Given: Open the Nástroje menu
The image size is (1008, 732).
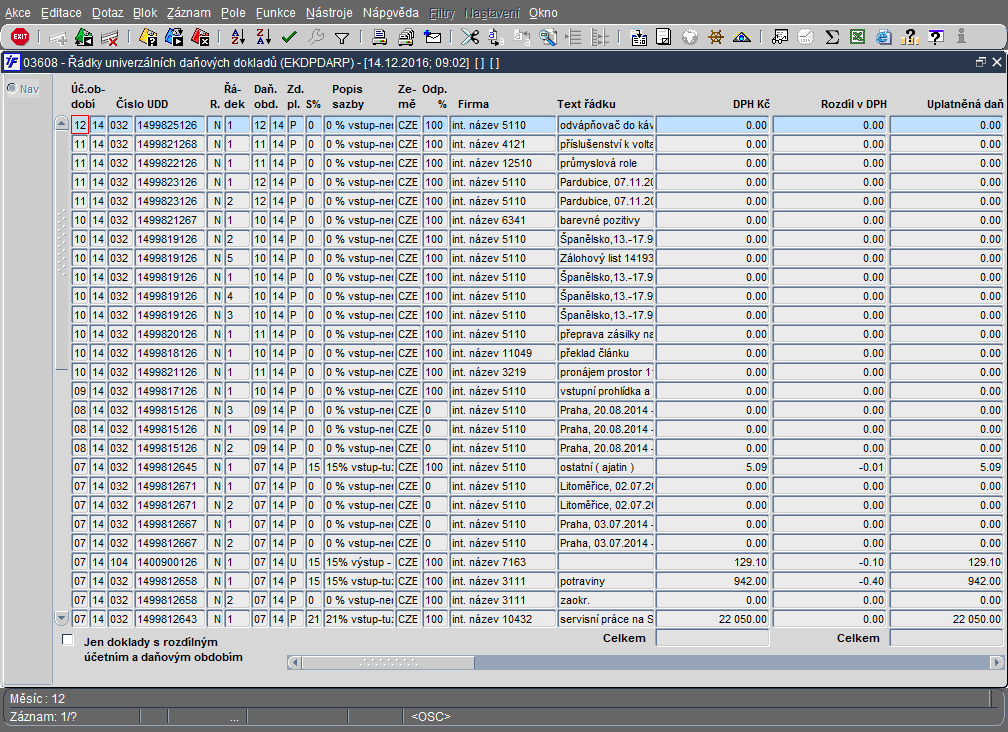Looking at the screenshot, I should pos(329,13).
